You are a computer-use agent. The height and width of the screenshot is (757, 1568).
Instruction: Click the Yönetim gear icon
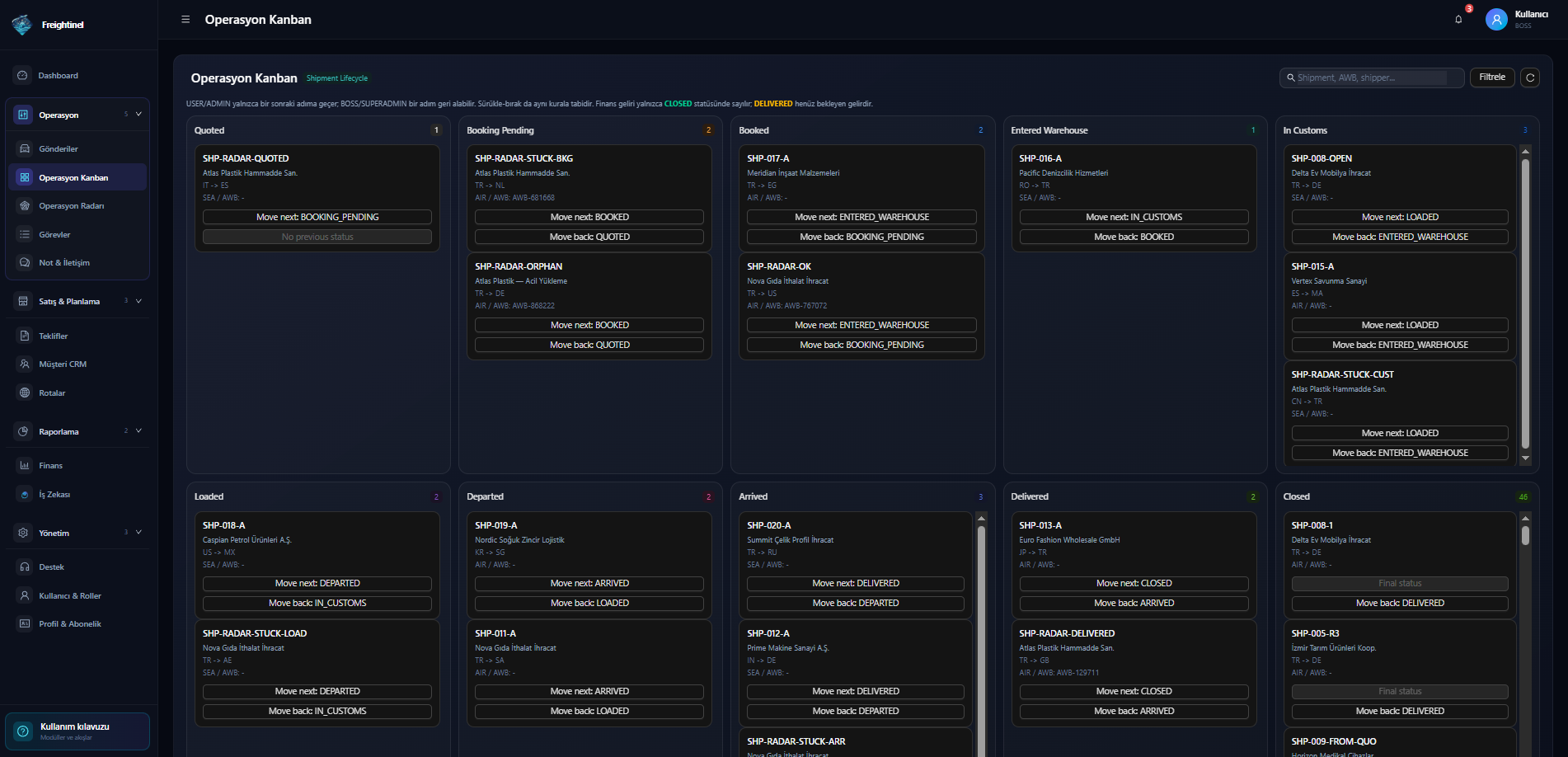pyautogui.click(x=23, y=533)
